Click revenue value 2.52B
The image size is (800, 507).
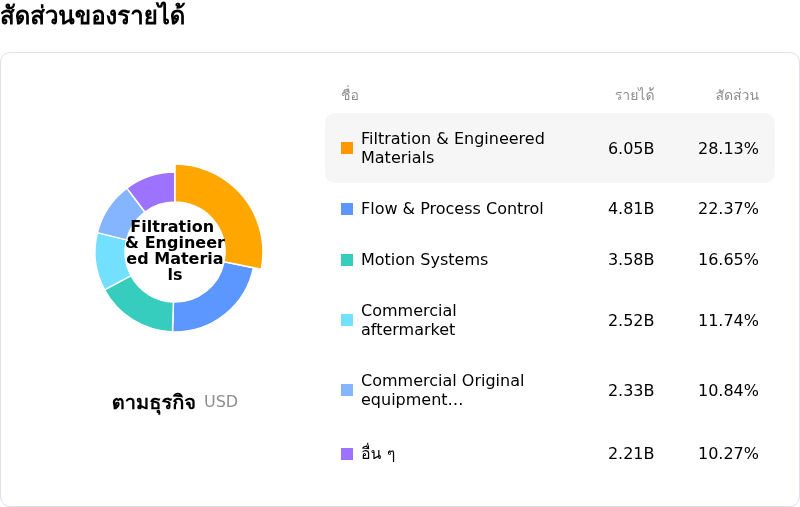point(631,320)
